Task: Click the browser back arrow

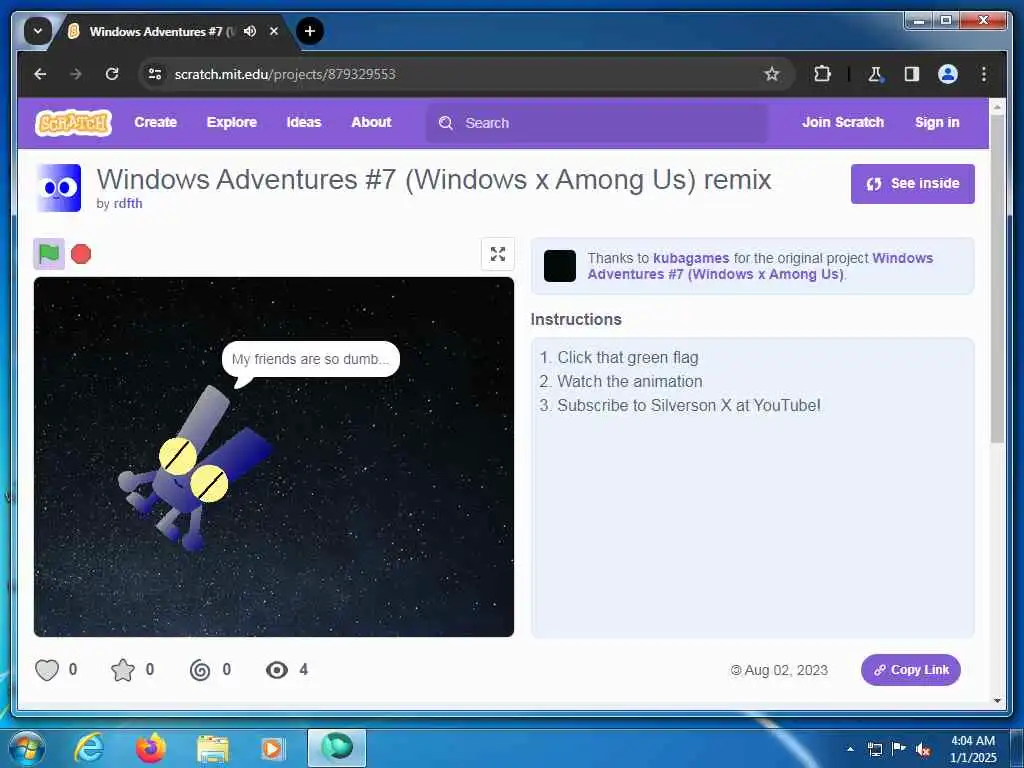Action: point(40,74)
